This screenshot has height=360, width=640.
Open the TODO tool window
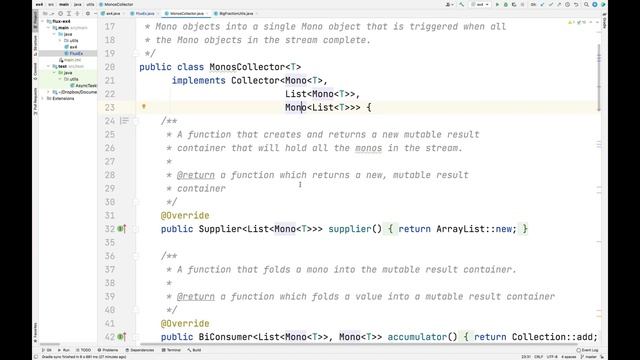(84, 350)
